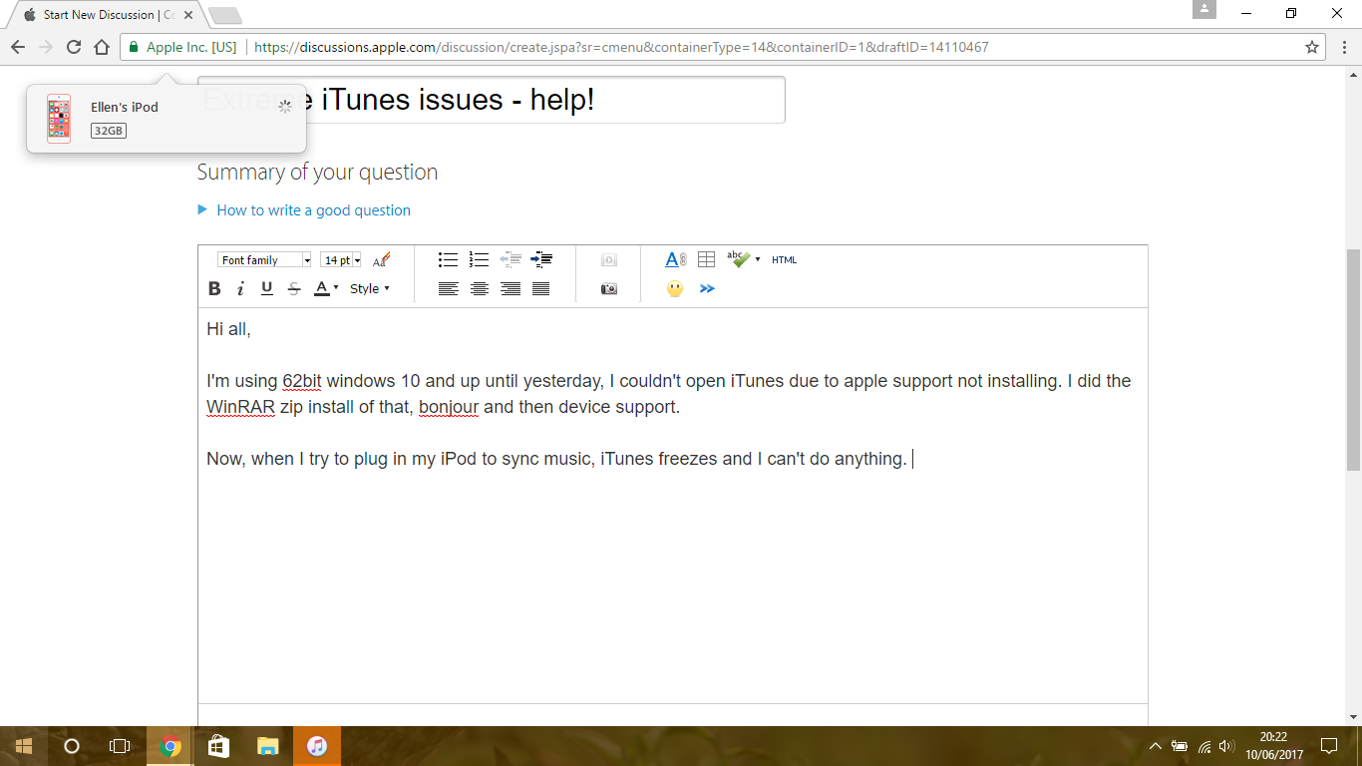Click the browser address bar URL

(x=621, y=47)
